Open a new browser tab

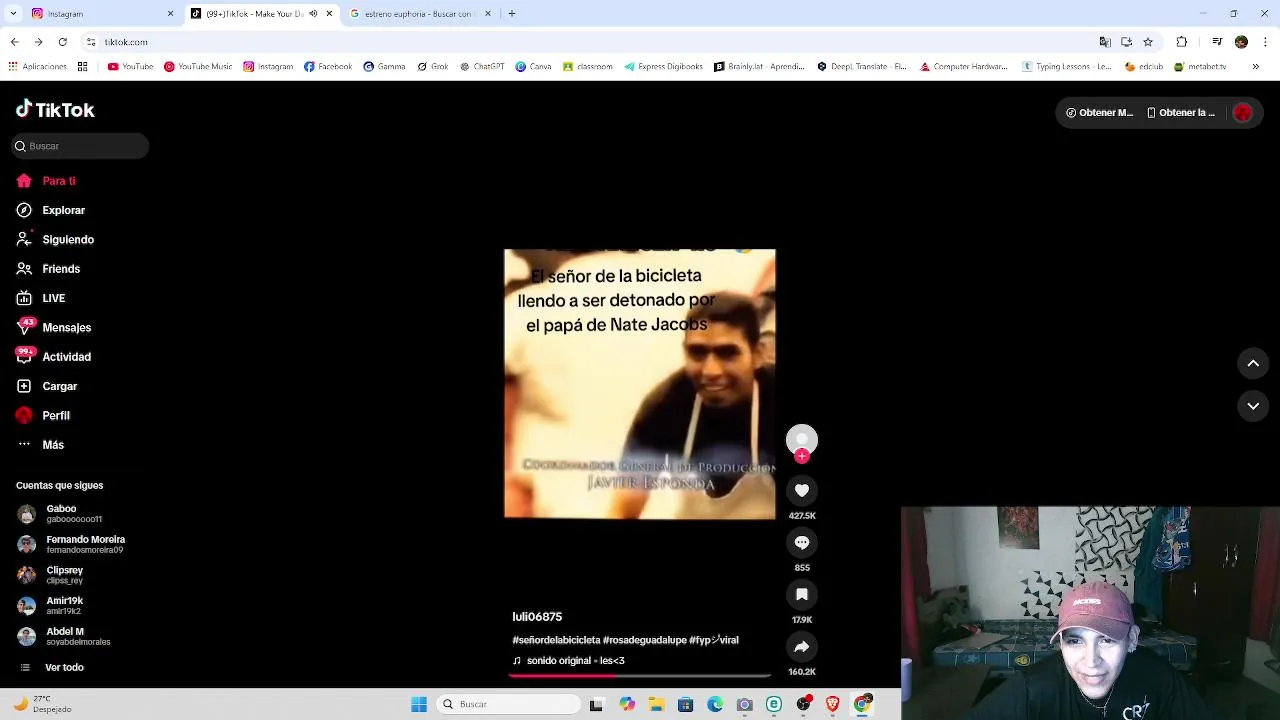(512, 14)
